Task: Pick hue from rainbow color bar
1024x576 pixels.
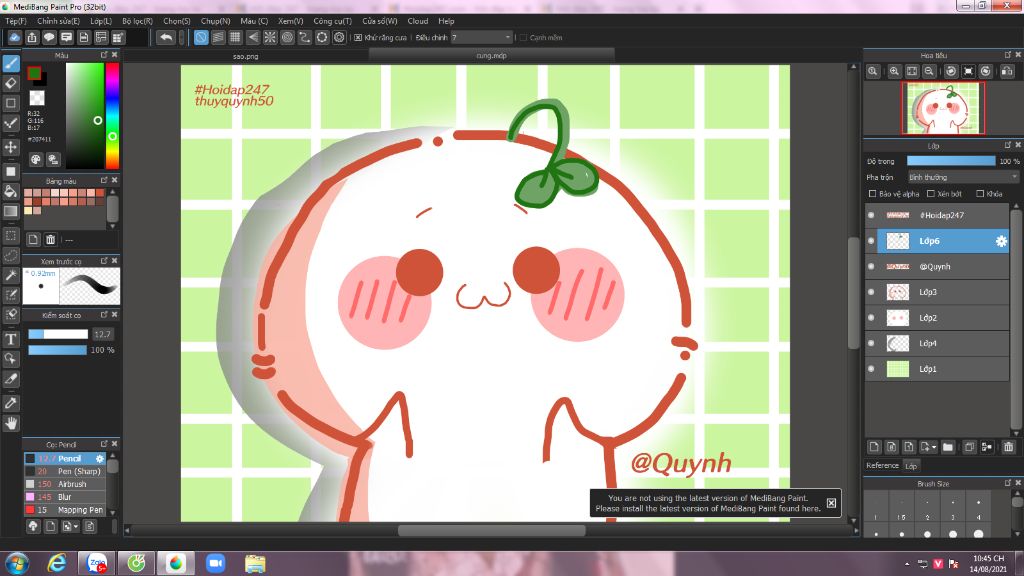Action: click(x=112, y=116)
